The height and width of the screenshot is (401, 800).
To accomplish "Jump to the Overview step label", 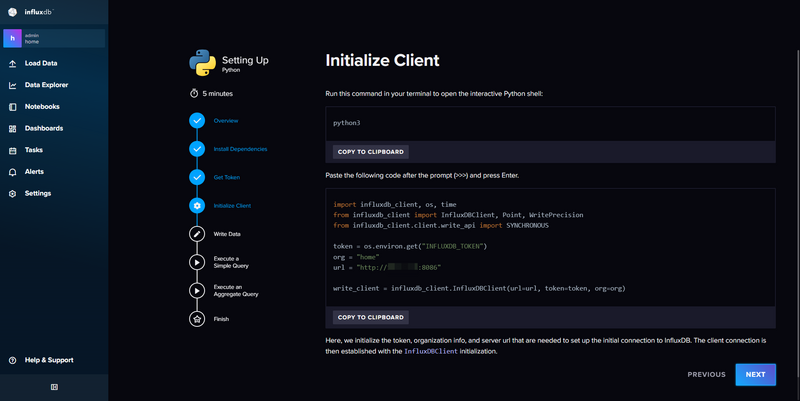I will click(x=226, y=121).
